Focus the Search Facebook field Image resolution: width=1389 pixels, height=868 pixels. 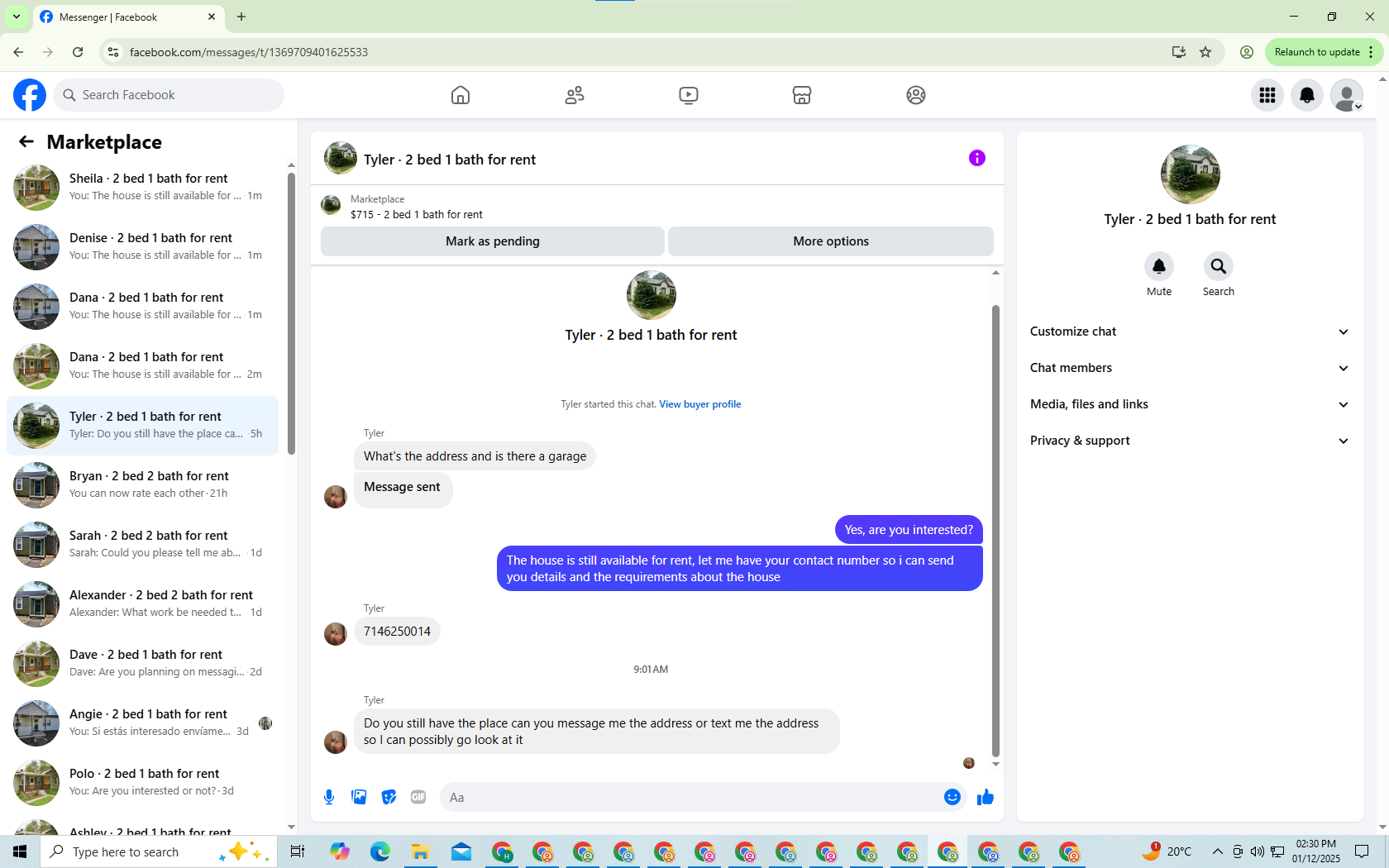169,95
